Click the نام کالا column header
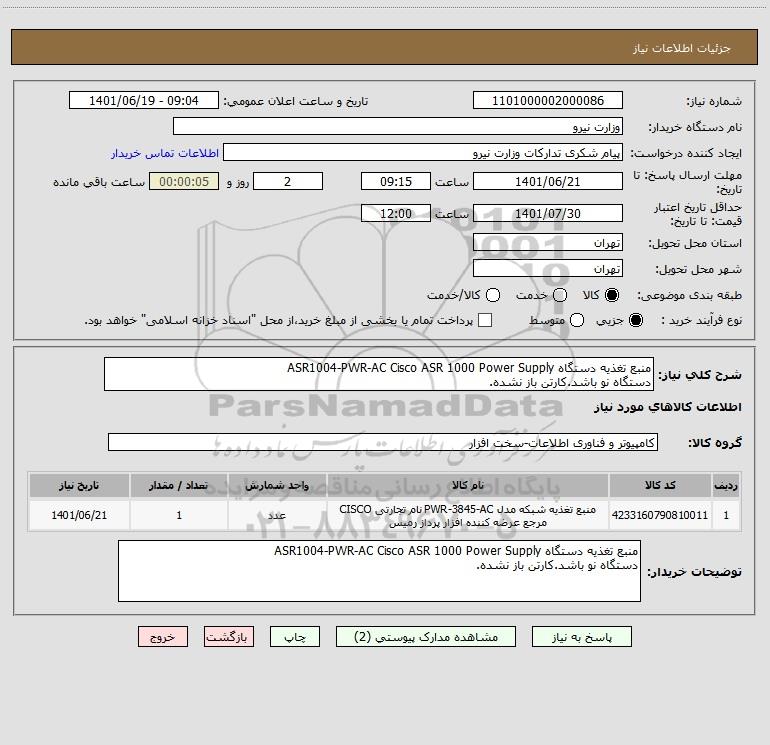770x745 pixels. (468, 485)
